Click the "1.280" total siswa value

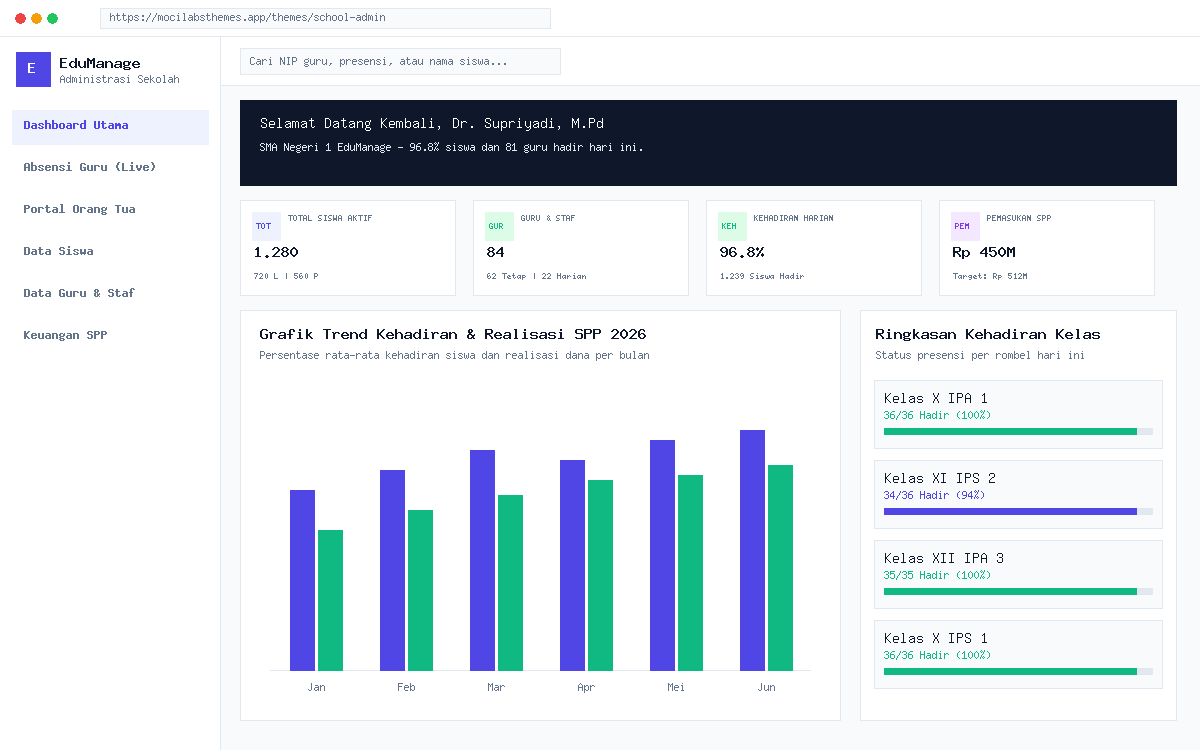coord(276,252)
